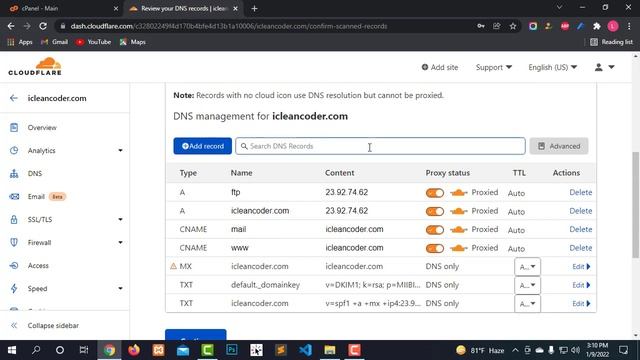Open the DNS sidebar section
This screenshot has width=640, height=360.
click(35, 173)
